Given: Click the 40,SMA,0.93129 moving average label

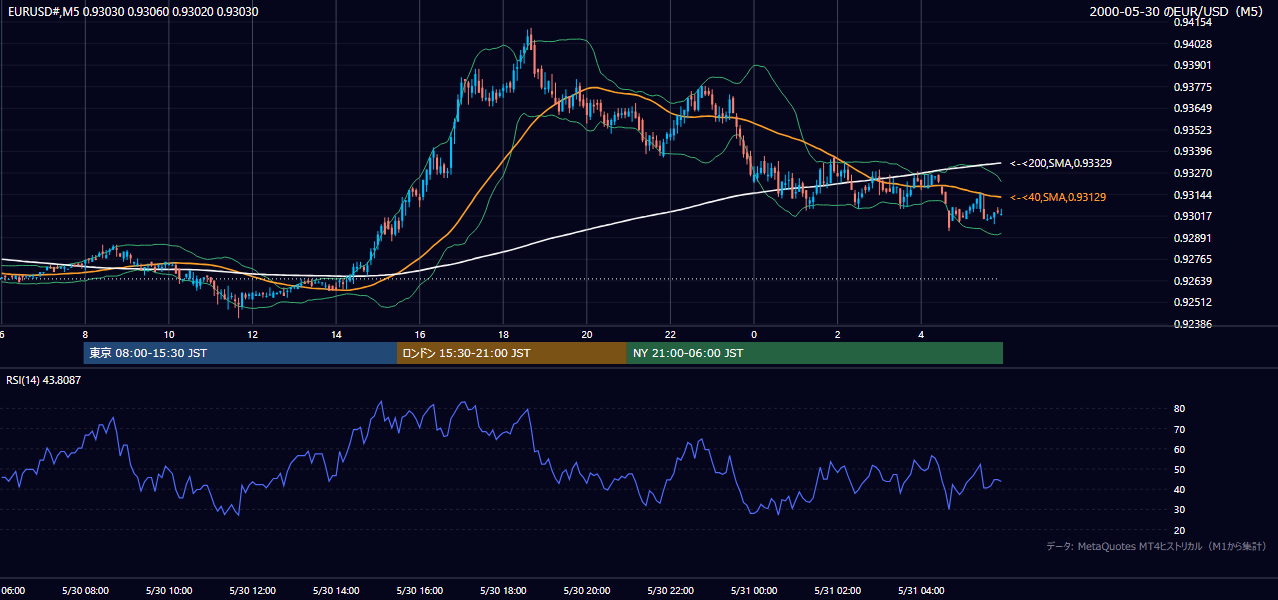Looking at the screenshot, I should [x=1058, y=197].
